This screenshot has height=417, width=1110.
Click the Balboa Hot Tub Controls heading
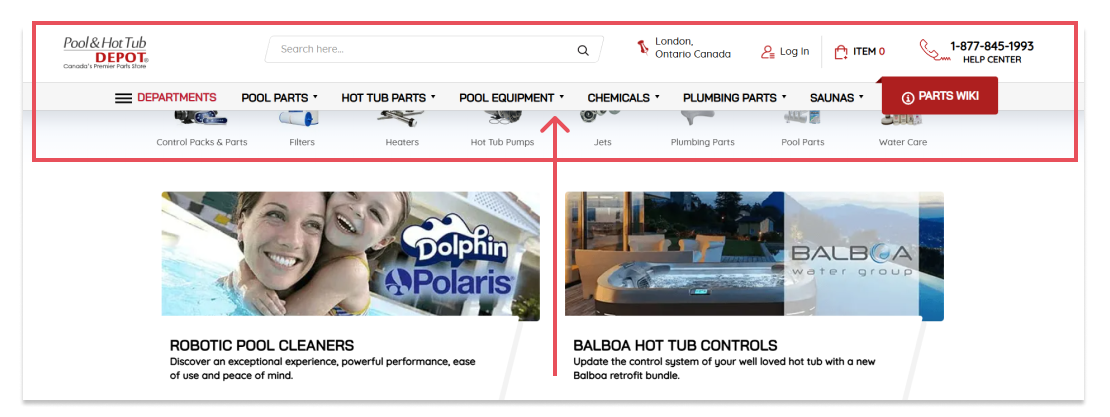point(675,345)
